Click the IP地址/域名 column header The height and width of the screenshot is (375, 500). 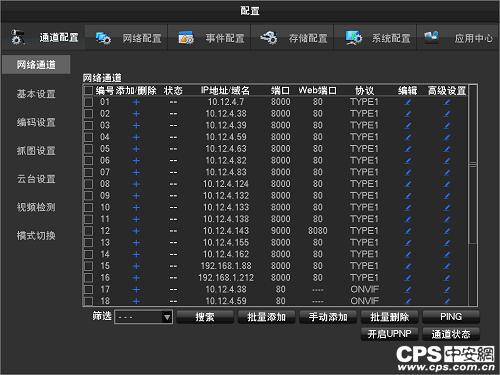point(225,90)
